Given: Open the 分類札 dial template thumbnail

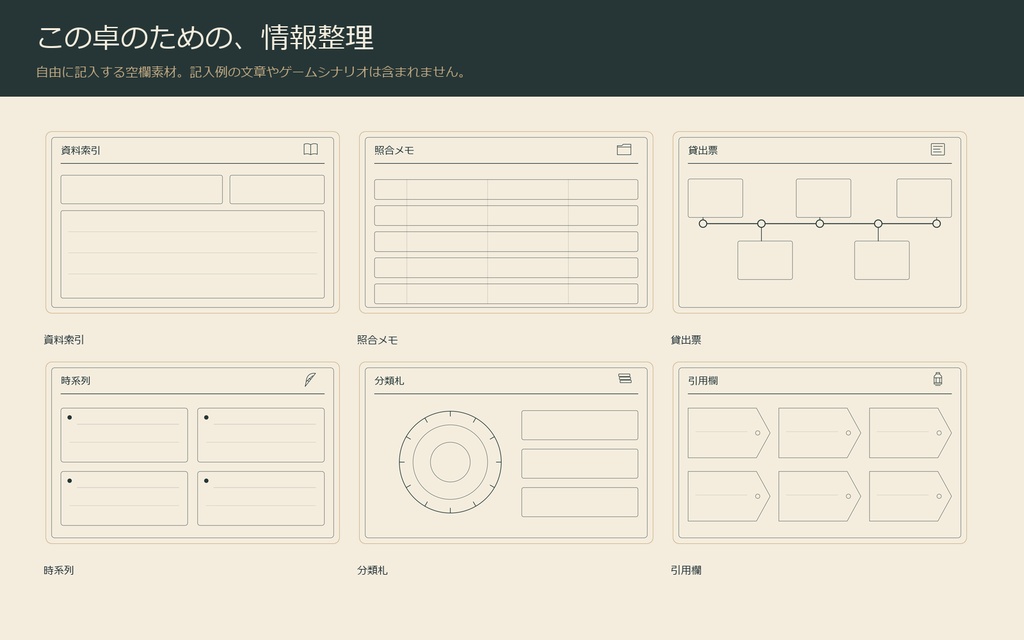Looking at the screenshot, I should pos(506,453).
